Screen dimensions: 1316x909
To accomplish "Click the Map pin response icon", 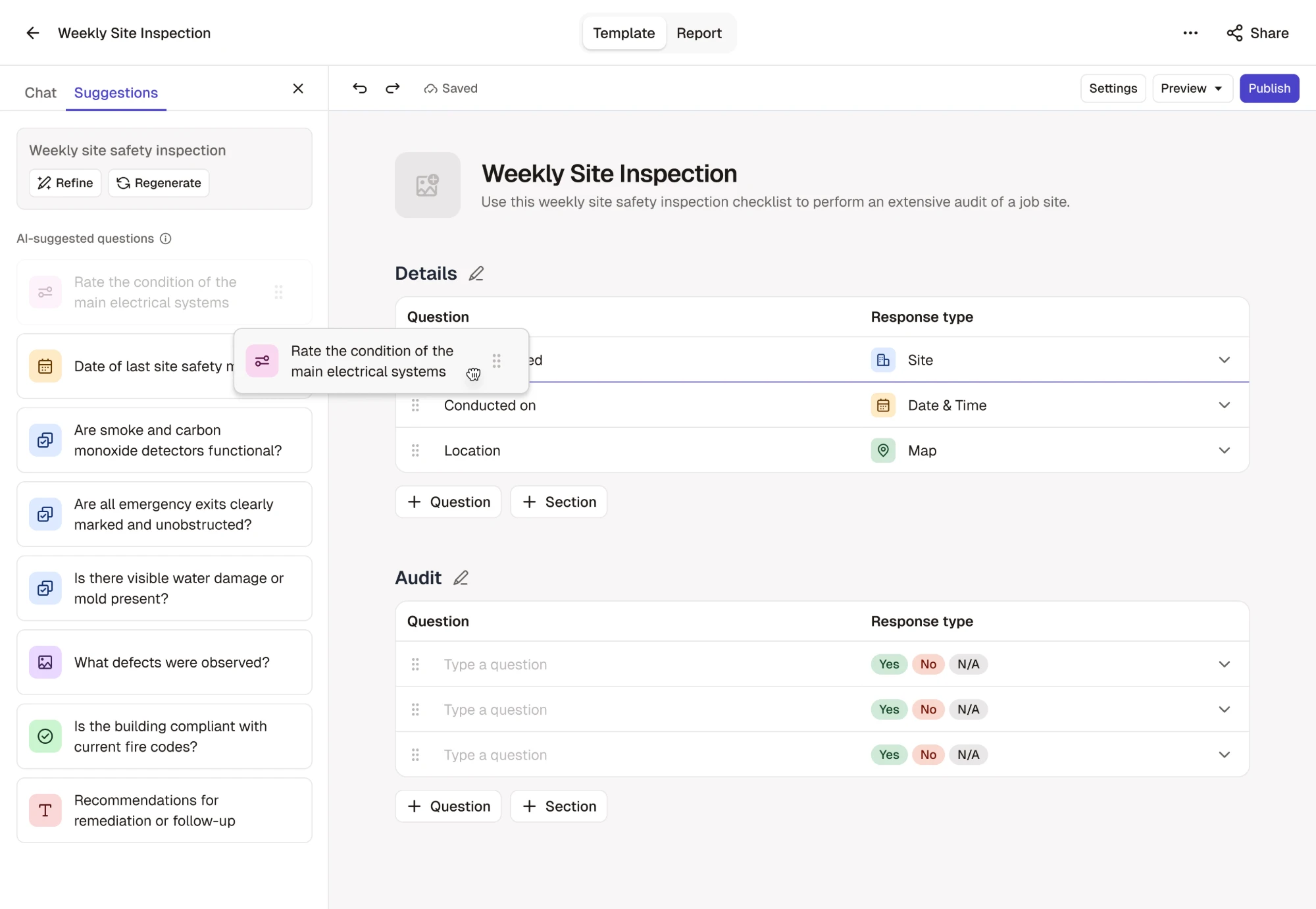I will click(x=883, y=451).
